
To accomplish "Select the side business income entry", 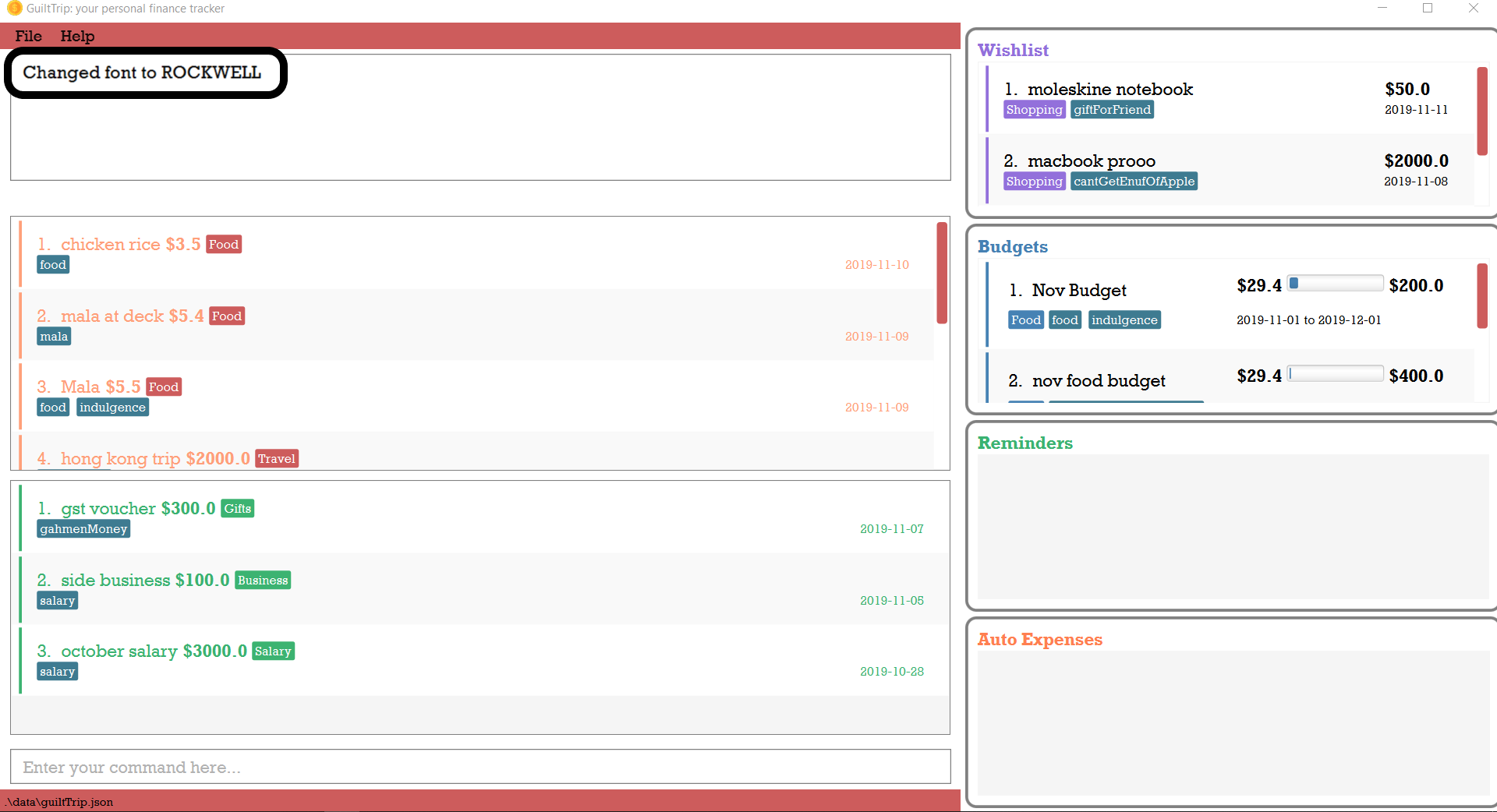I will click(483, 589).
